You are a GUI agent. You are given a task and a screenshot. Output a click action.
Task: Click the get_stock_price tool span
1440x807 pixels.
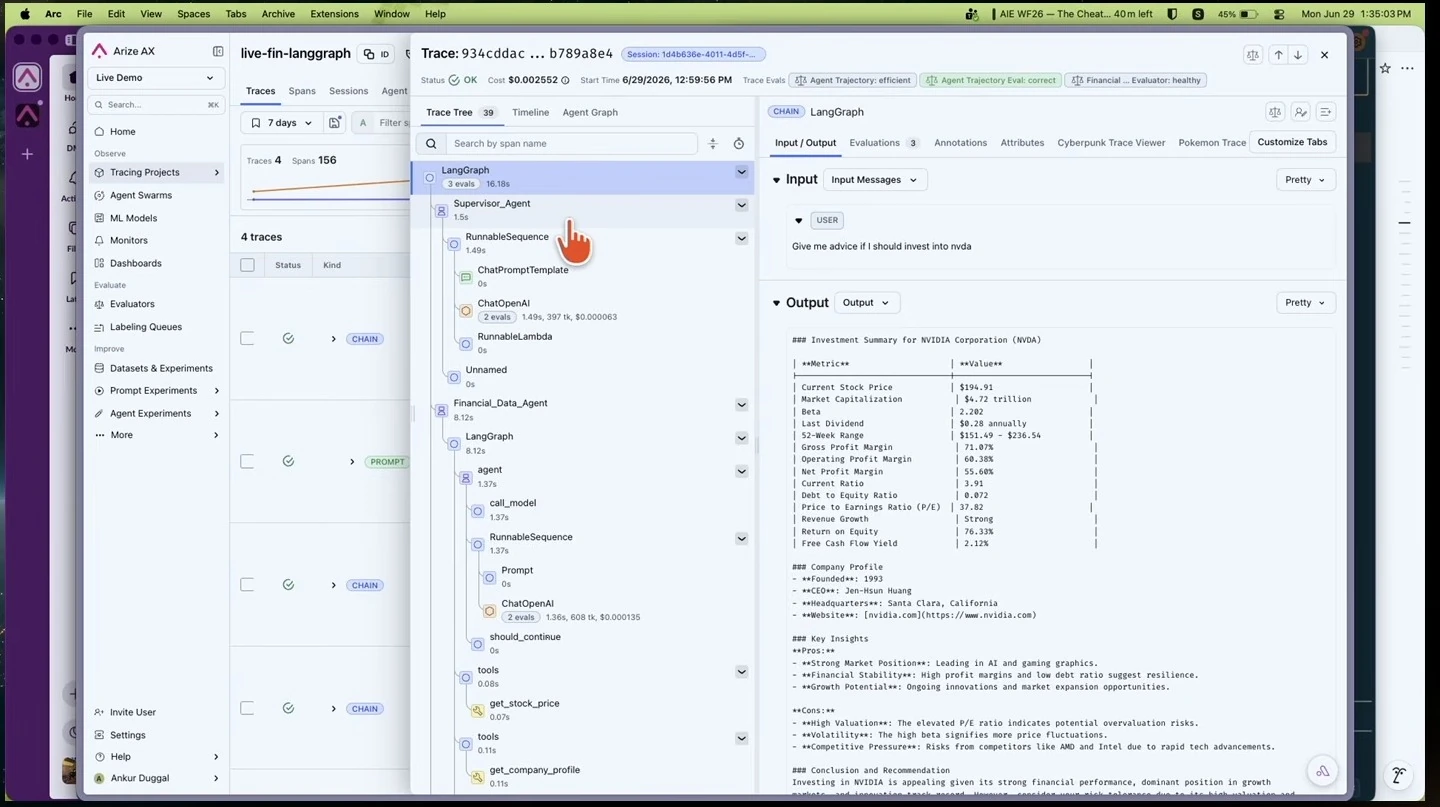pos(524,703)
